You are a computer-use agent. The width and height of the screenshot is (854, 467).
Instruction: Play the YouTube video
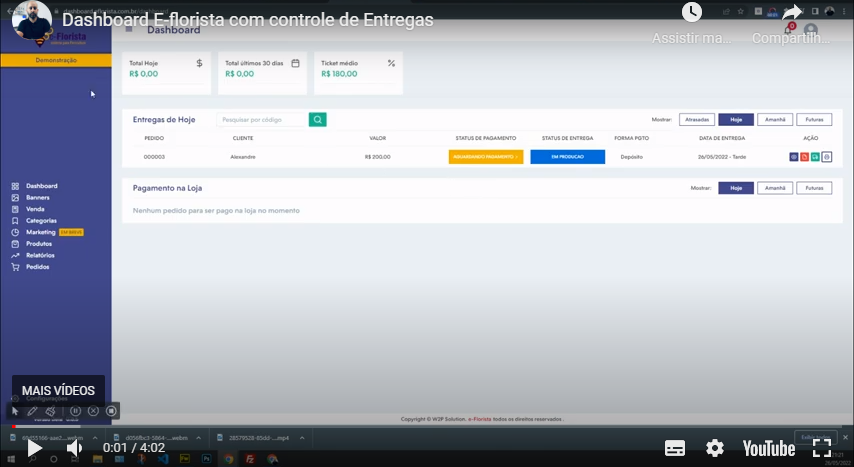34,448
